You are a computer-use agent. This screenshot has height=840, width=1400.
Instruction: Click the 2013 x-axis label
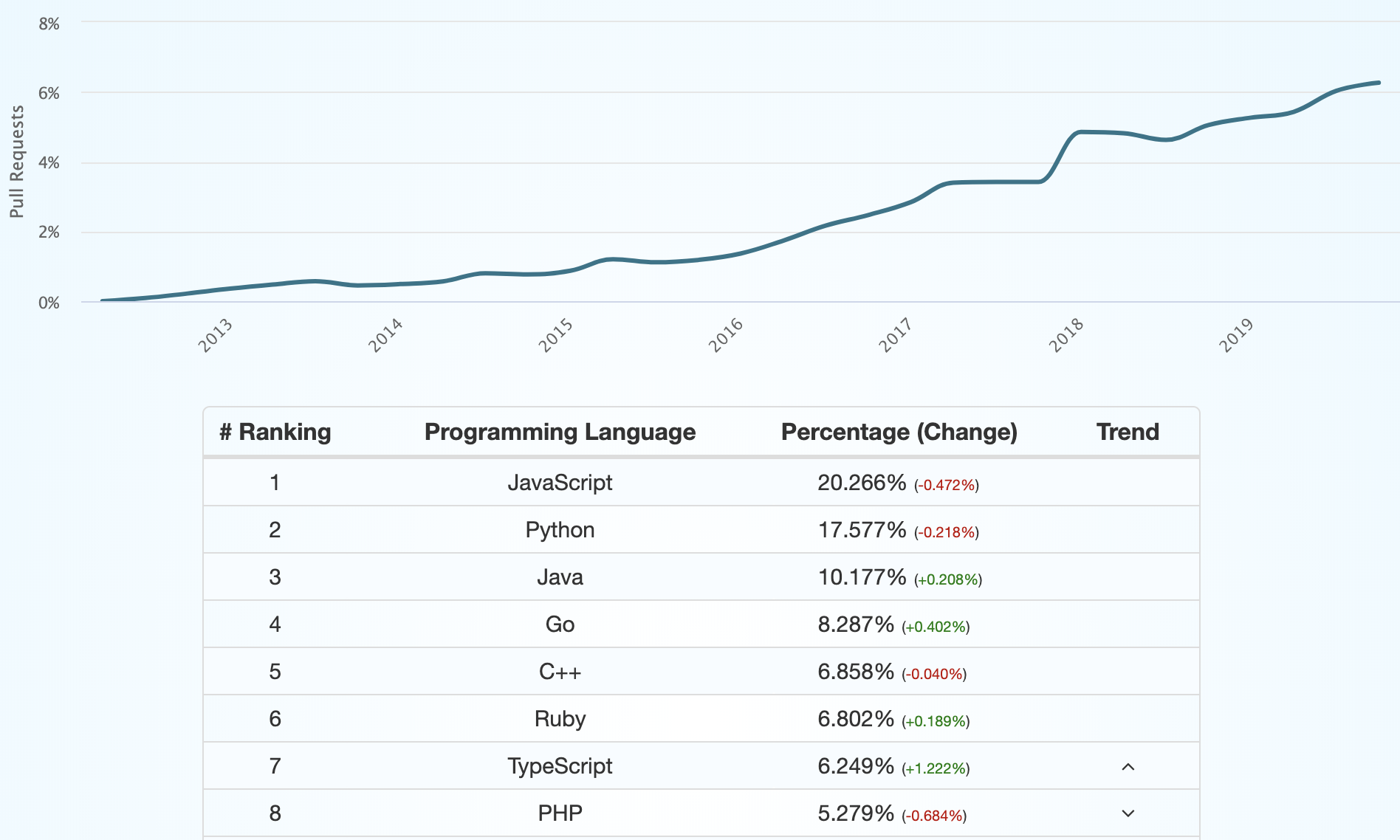click(x=215, y=335)
